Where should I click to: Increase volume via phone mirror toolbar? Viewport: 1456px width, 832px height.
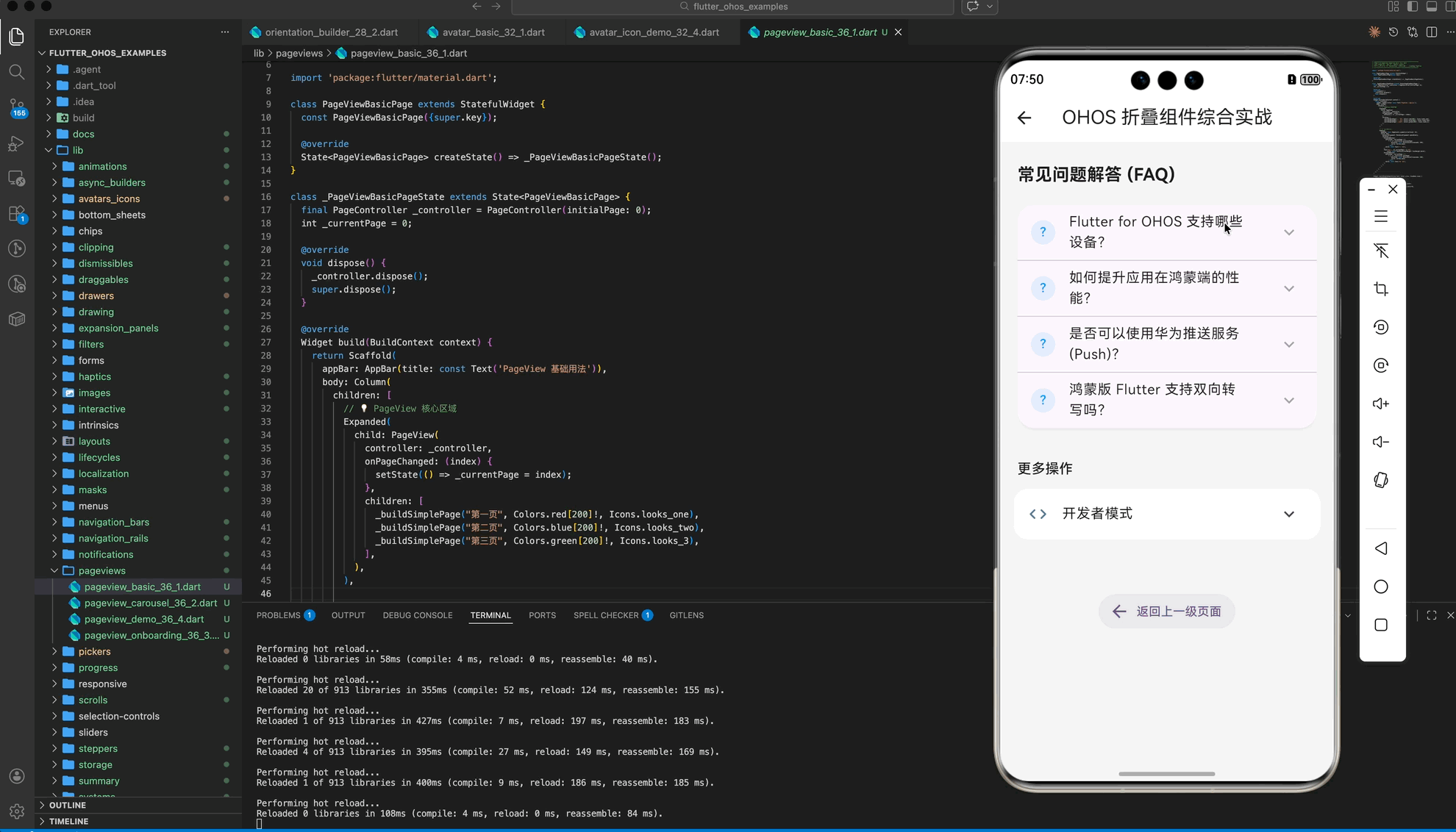(x=1381, y=404)
